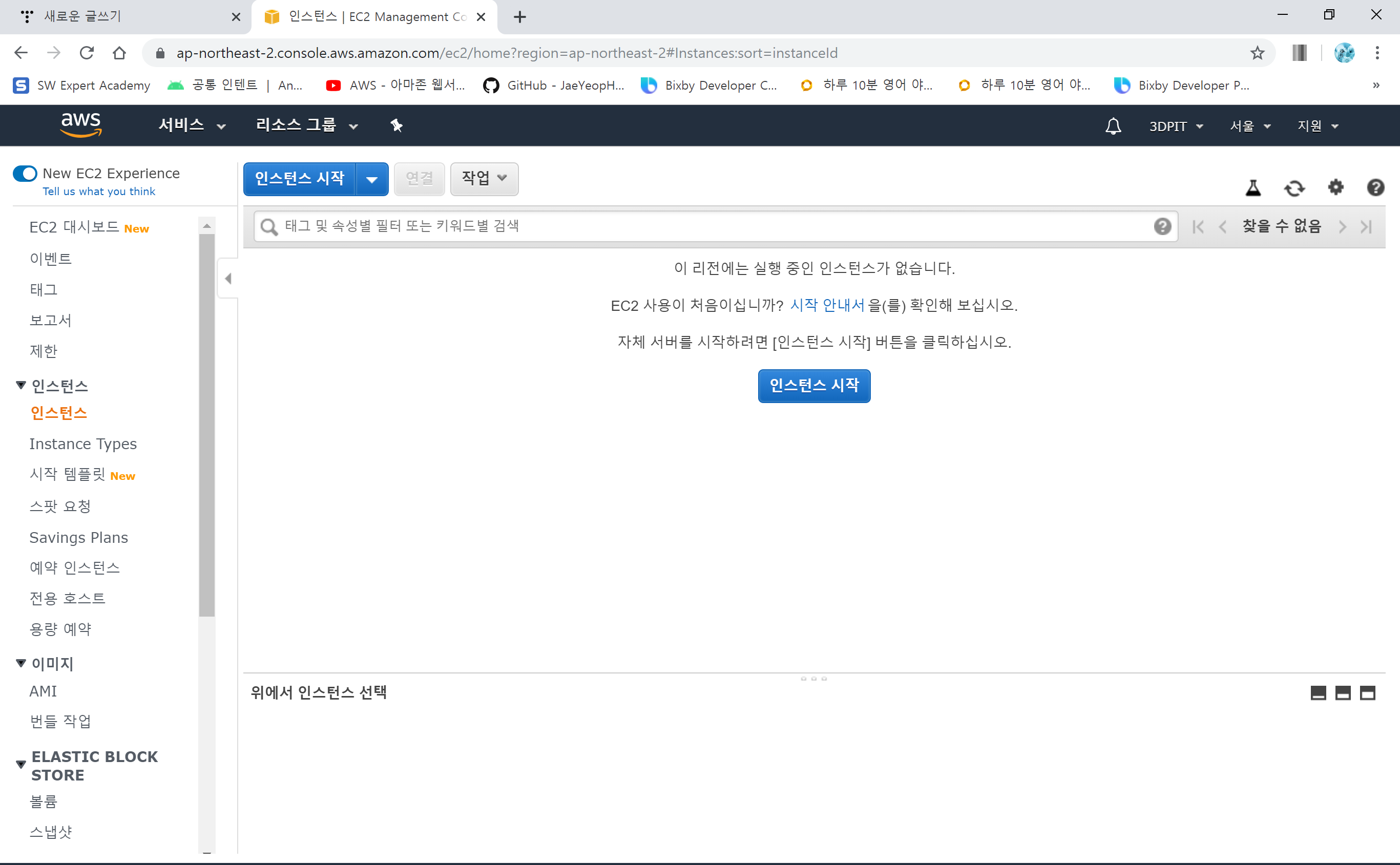Open the 작업 actions dropdown

pyautogui.click(x=484, y=179)
